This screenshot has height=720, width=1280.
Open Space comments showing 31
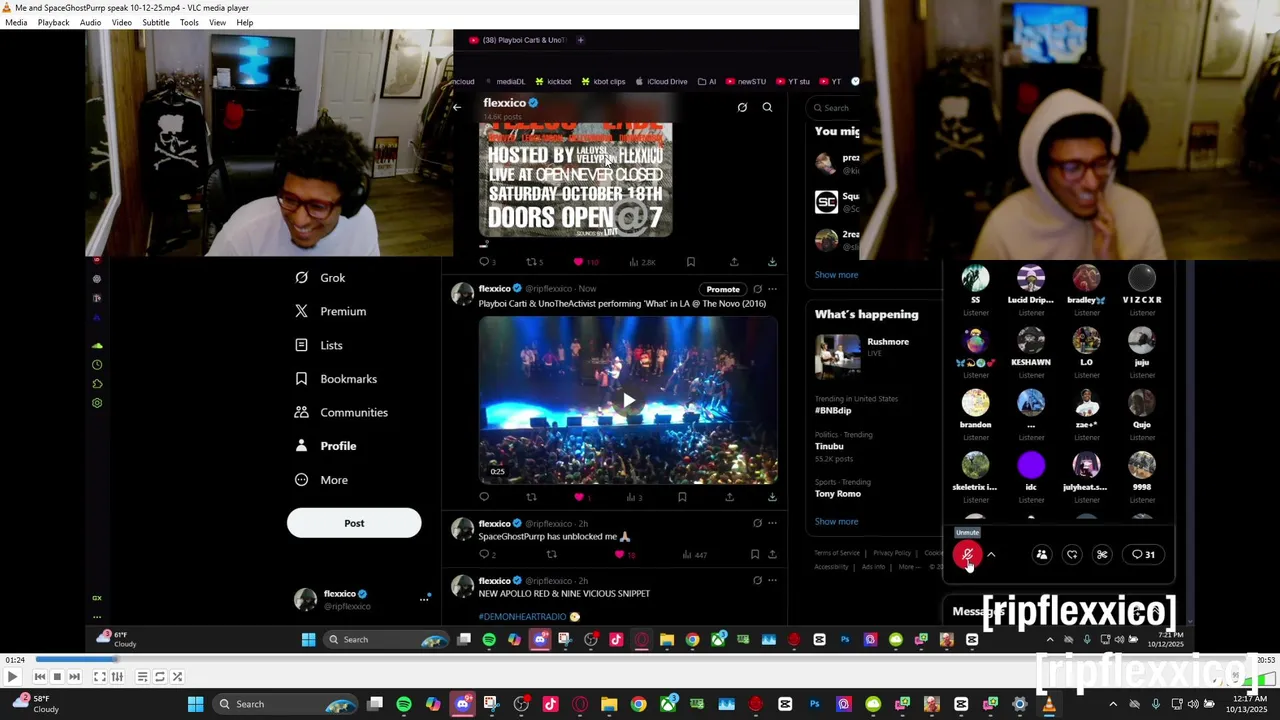point(1143,555)
